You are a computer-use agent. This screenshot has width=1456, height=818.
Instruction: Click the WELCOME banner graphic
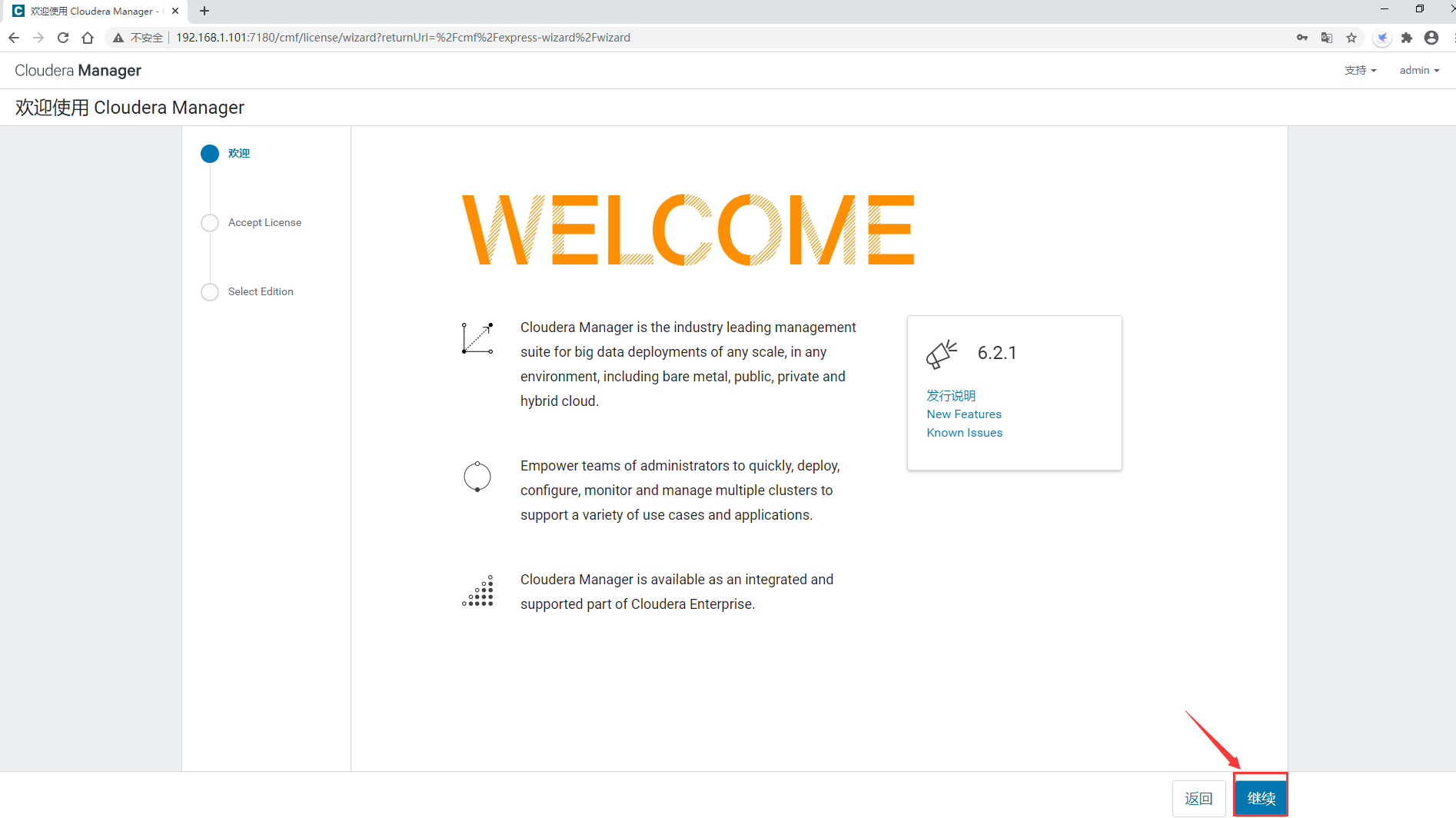pos(688,230)
